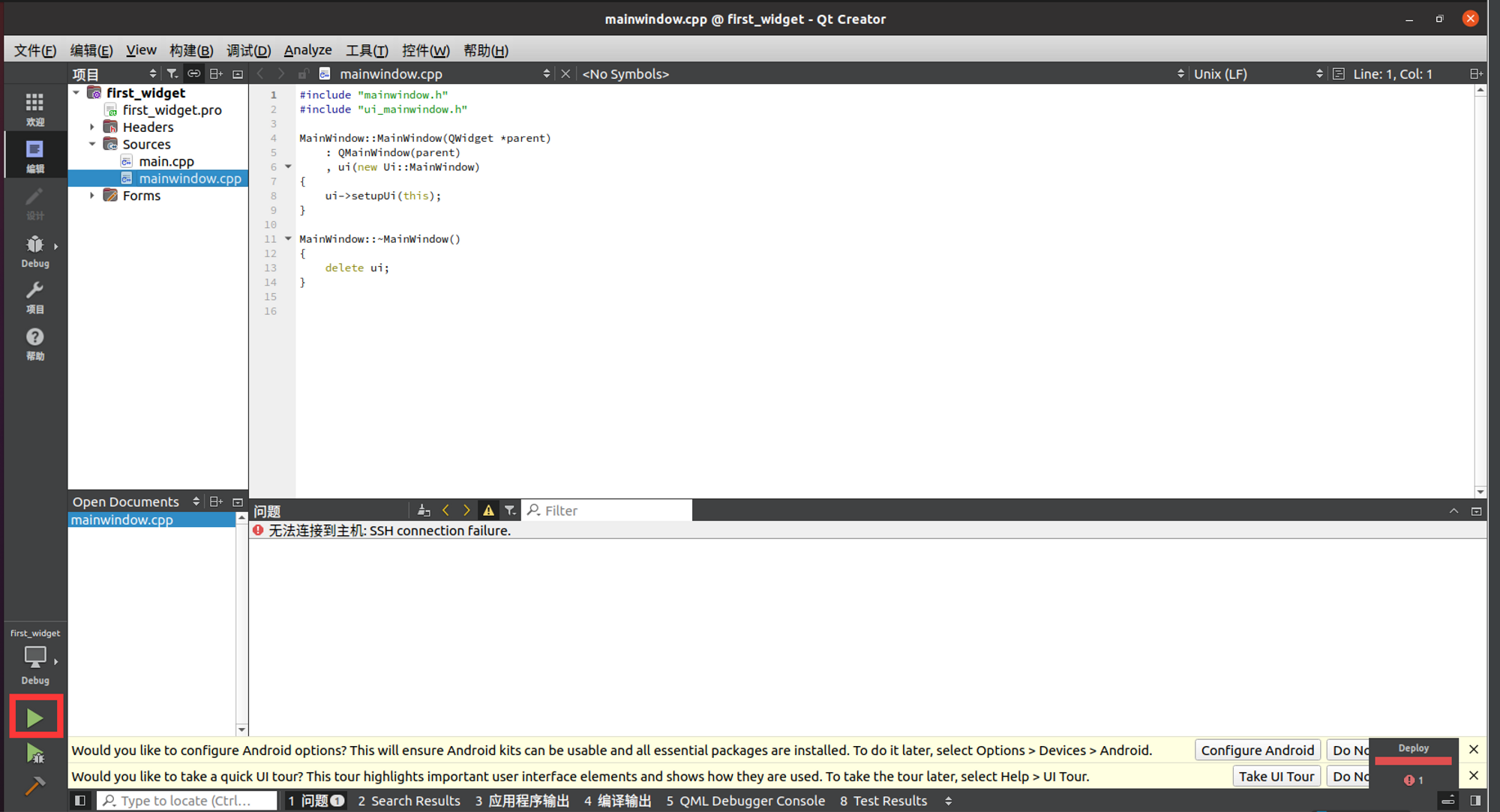The height and width of the screenshot is (812, 1500).
Task: Click the green Run button
Action: pos(35,718)
